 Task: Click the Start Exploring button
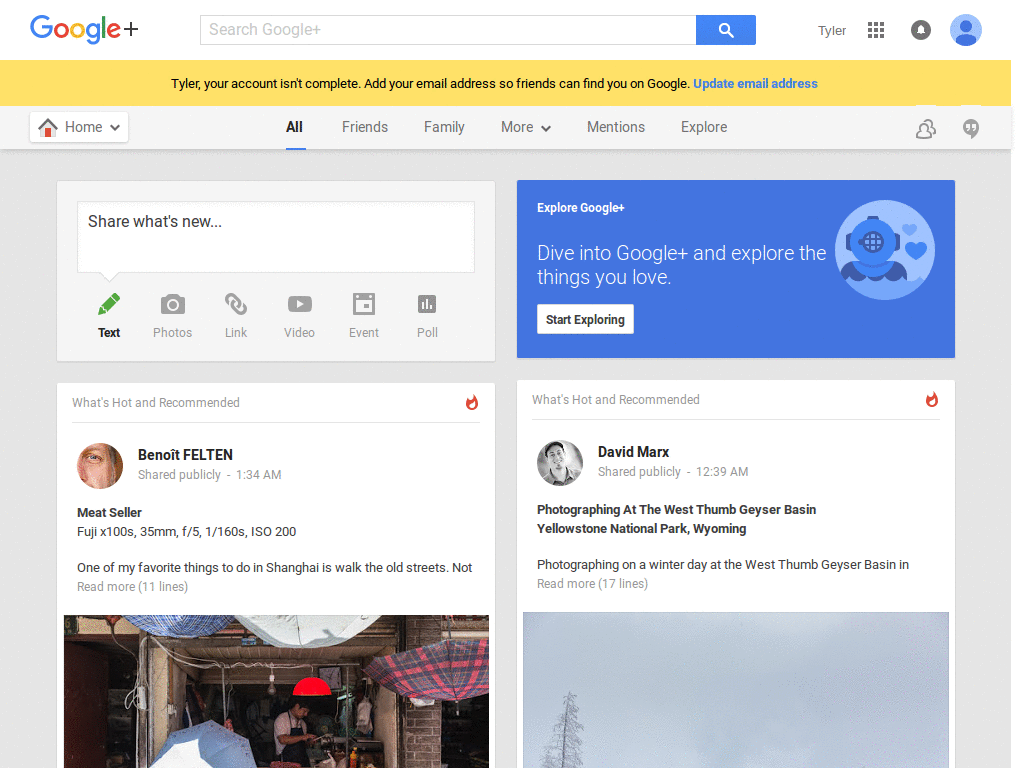point(585,319)
